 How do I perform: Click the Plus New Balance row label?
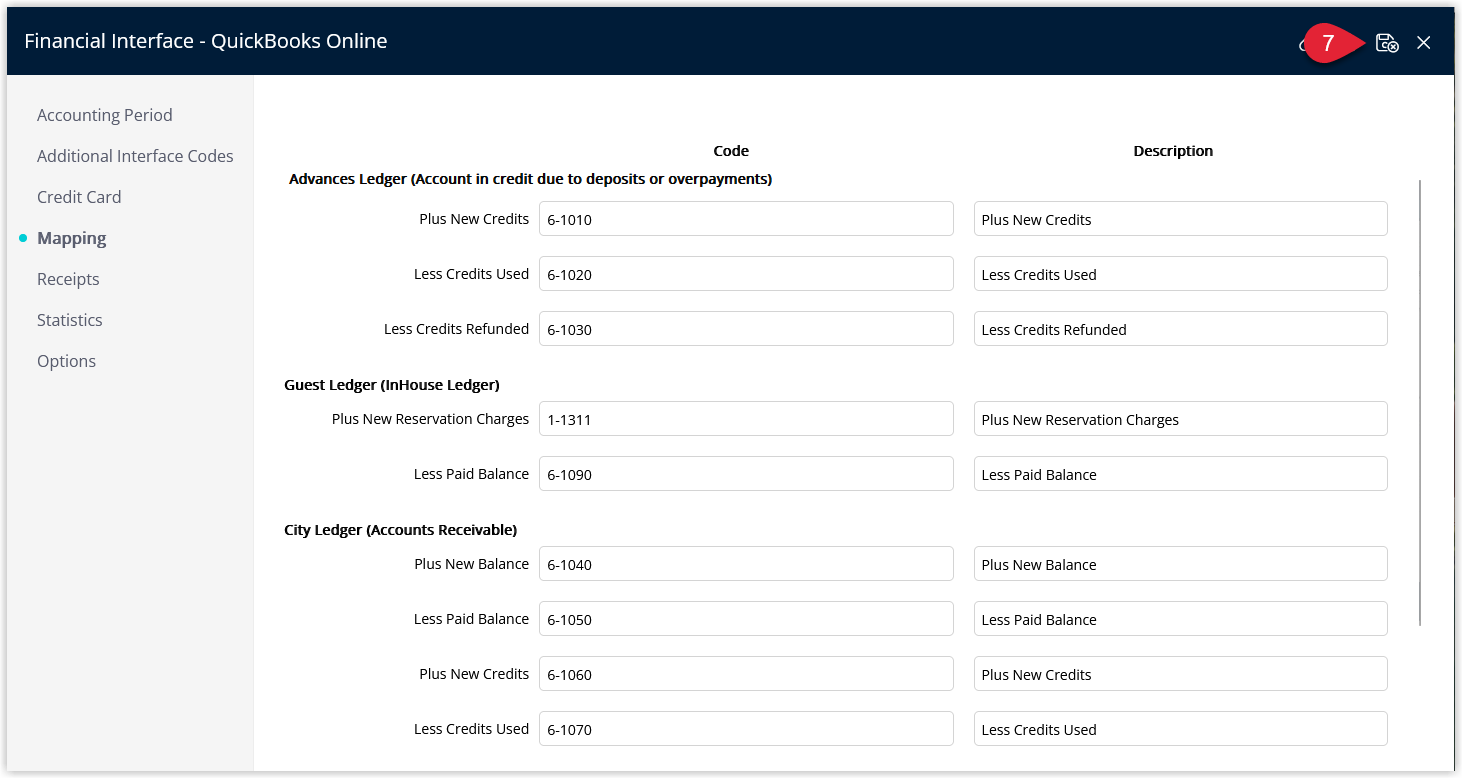click(471, 564)
